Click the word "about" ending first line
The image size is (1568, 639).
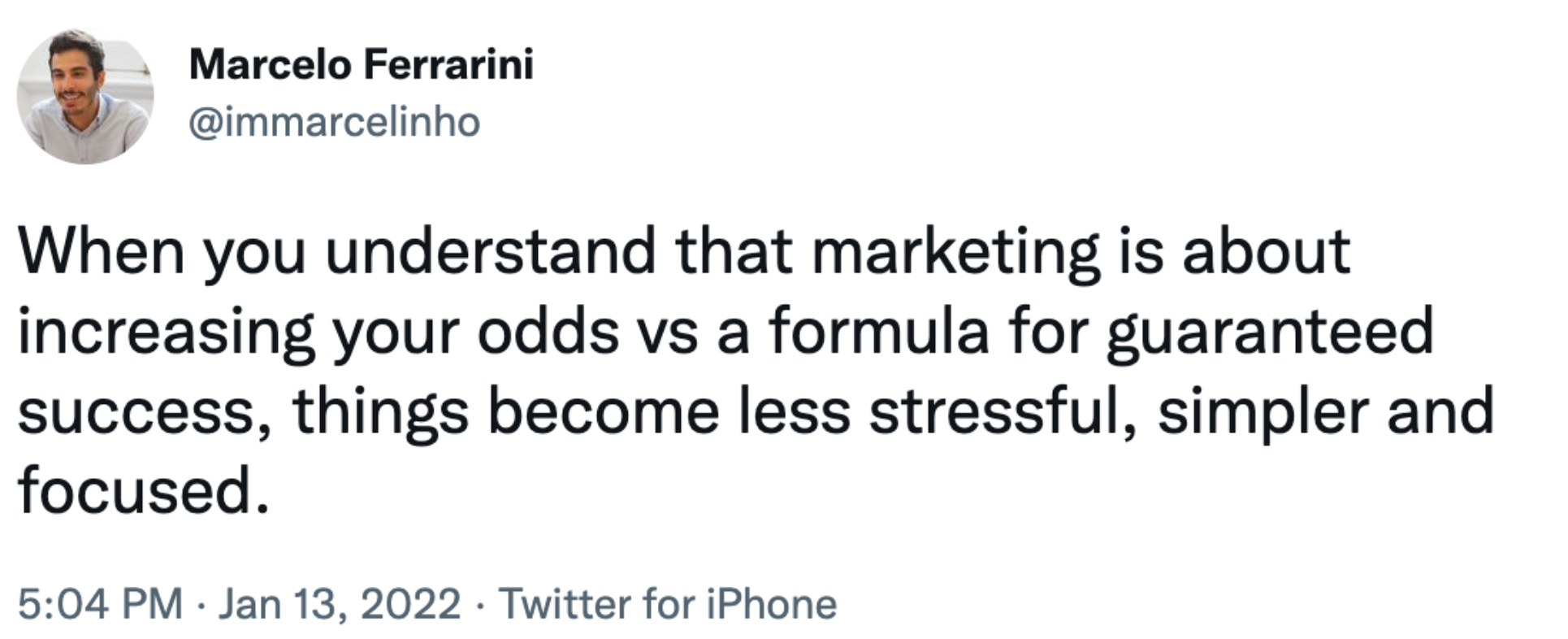[x=1267, y=252]
